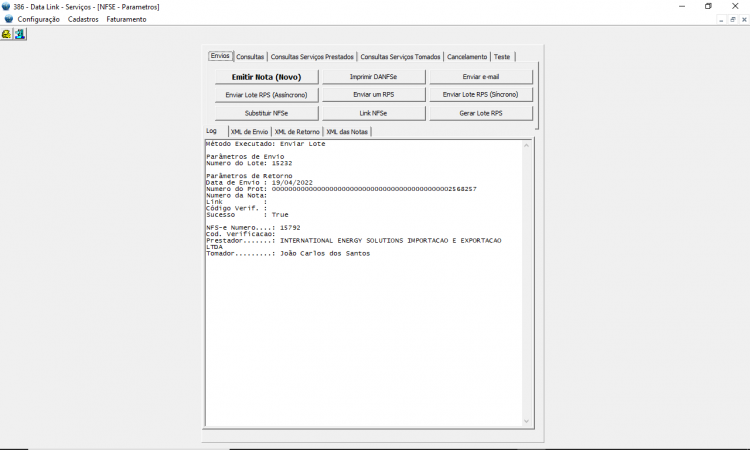
Task: Select the Log tab
Action: click(211, 131)
